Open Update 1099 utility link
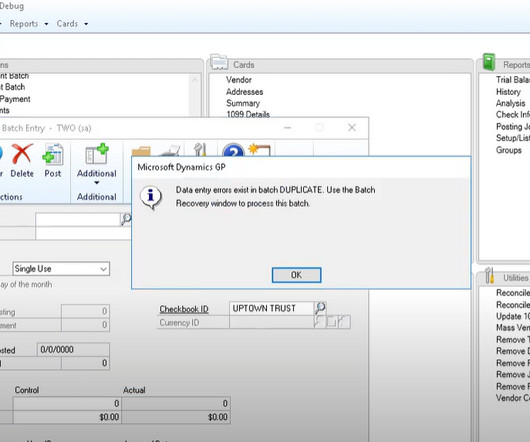The image size is (530, 442). click(x=513, y=316)
